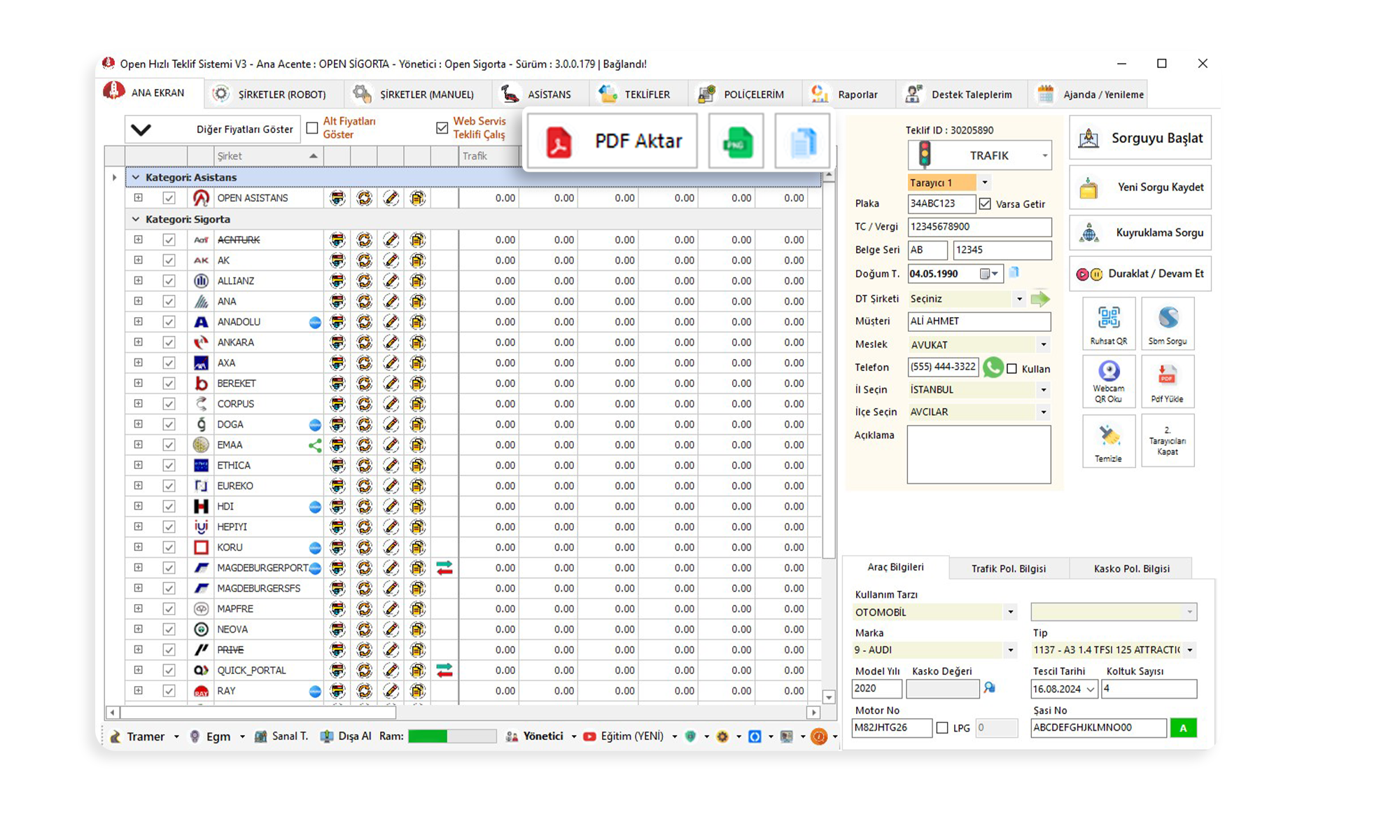Image resolution: width=1400 pixels, height=840 pixels.
Task: Click the orange circle icon in bottom bar
Action: point(818,736)
